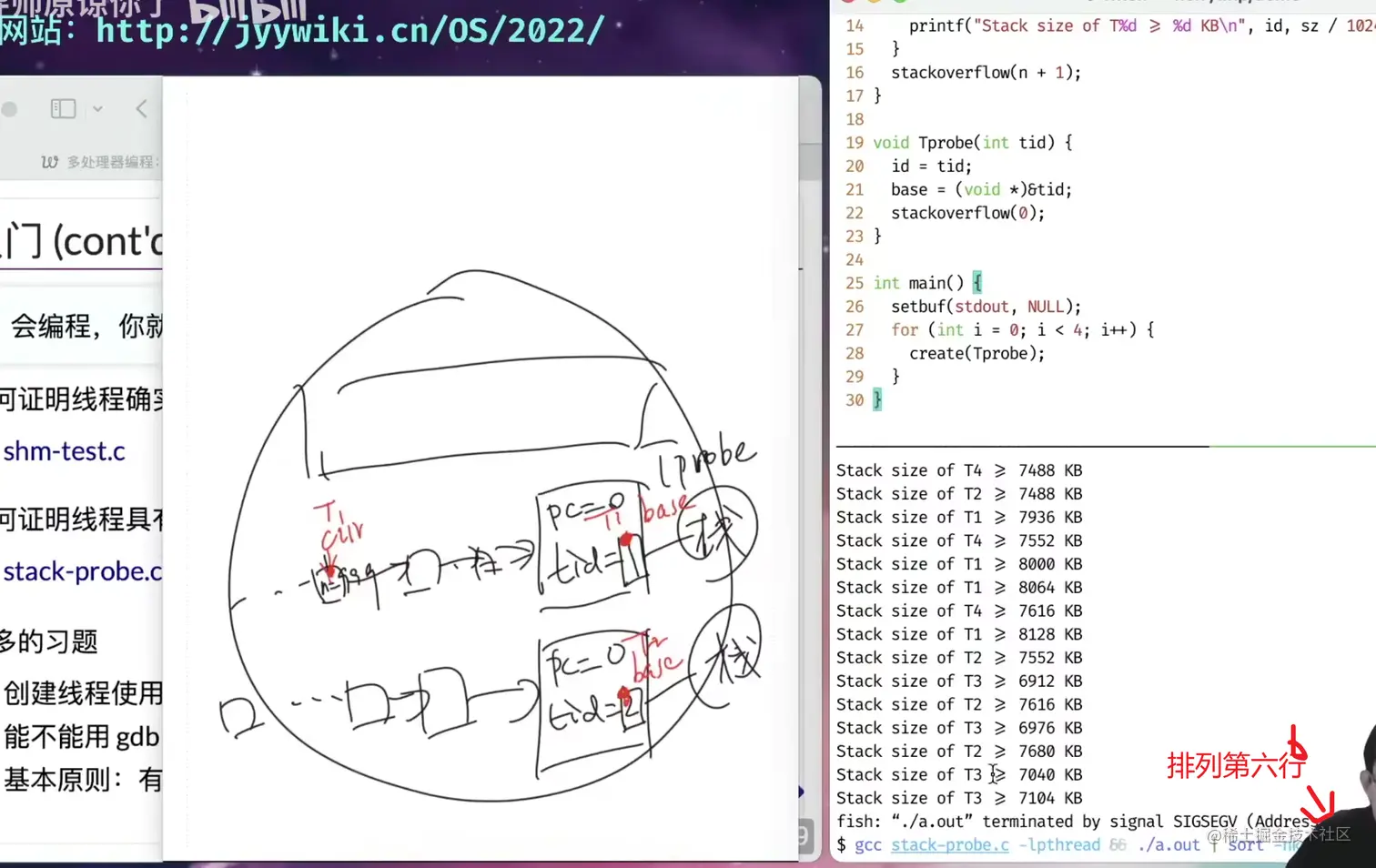Click code line 'stackoverflow(0);'

tap(968, 213)
